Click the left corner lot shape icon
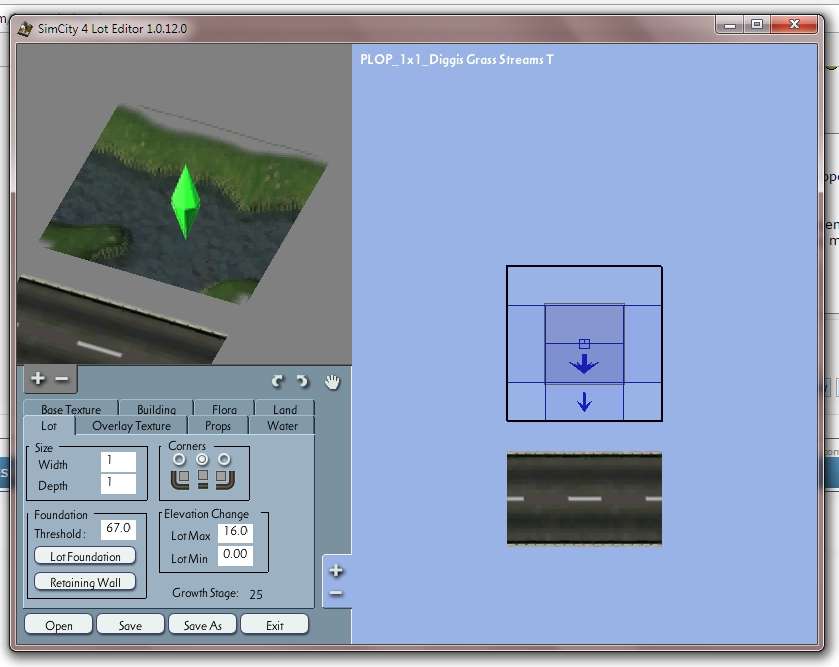 tap(180, 479)
